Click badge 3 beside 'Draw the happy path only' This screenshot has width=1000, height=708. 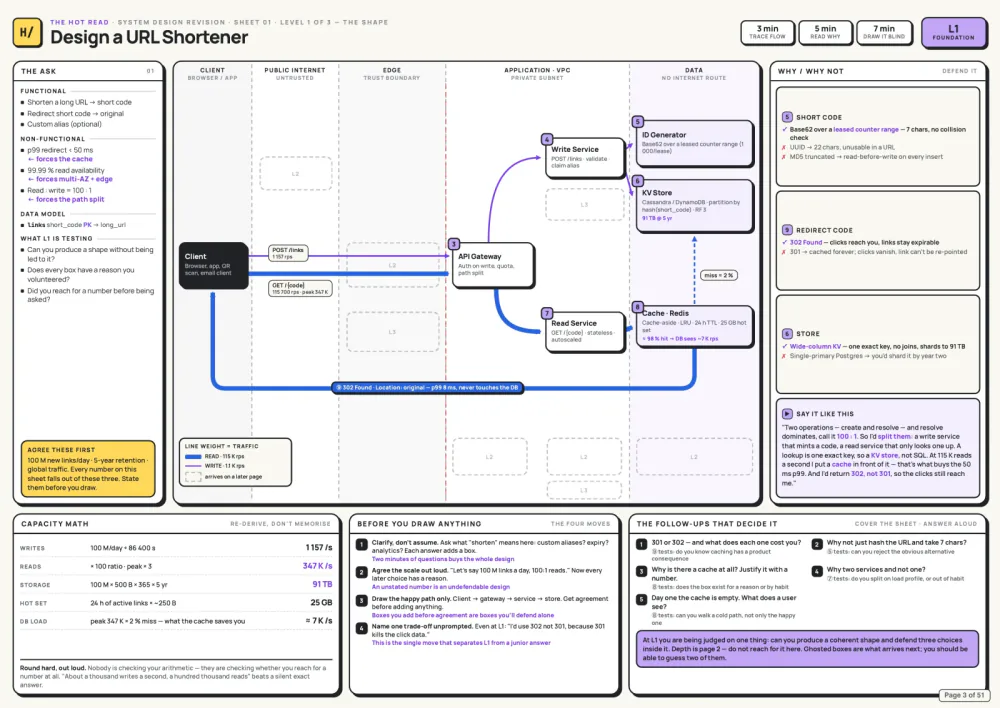tap(362, 601)
